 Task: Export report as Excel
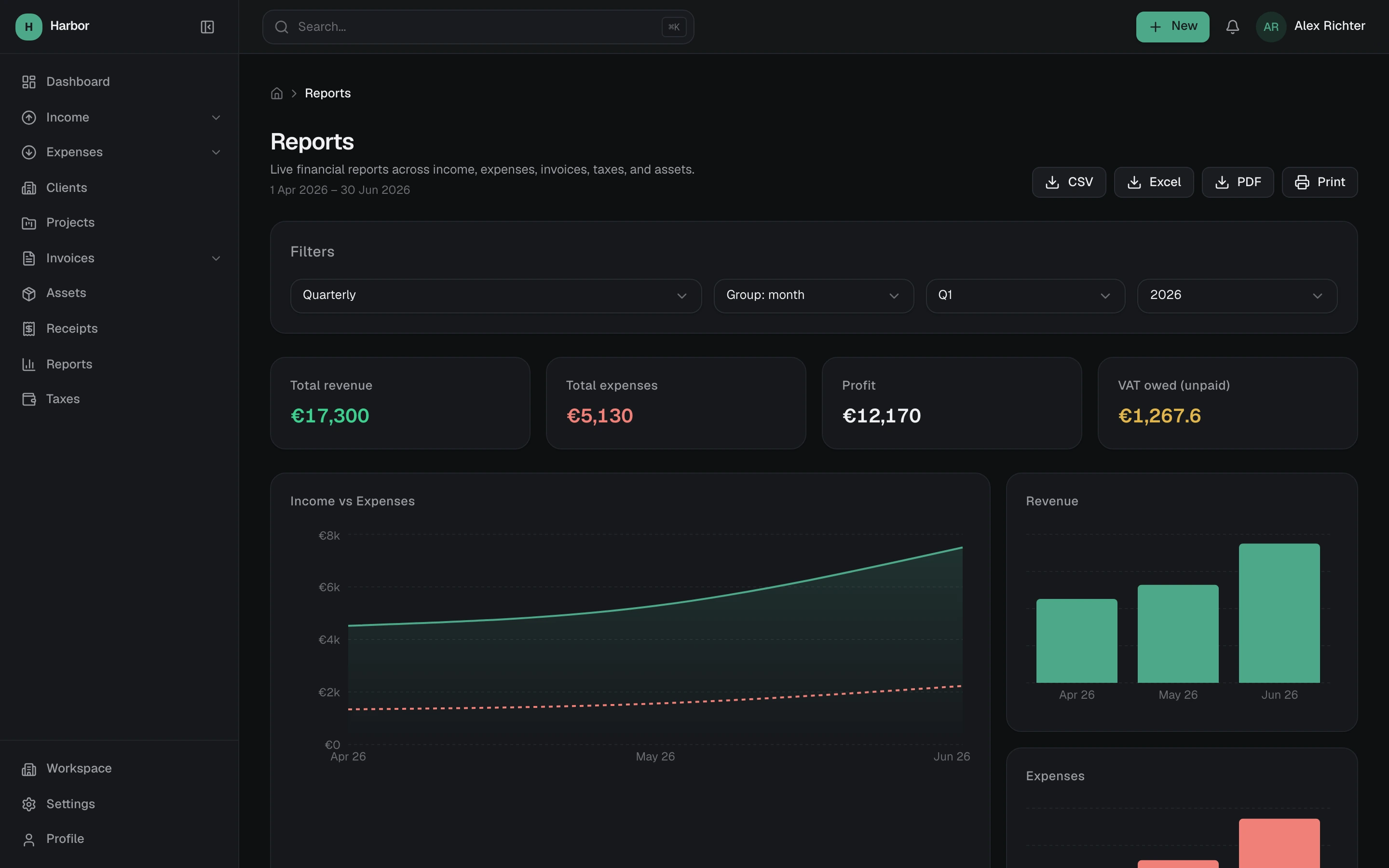[1154, 183]
